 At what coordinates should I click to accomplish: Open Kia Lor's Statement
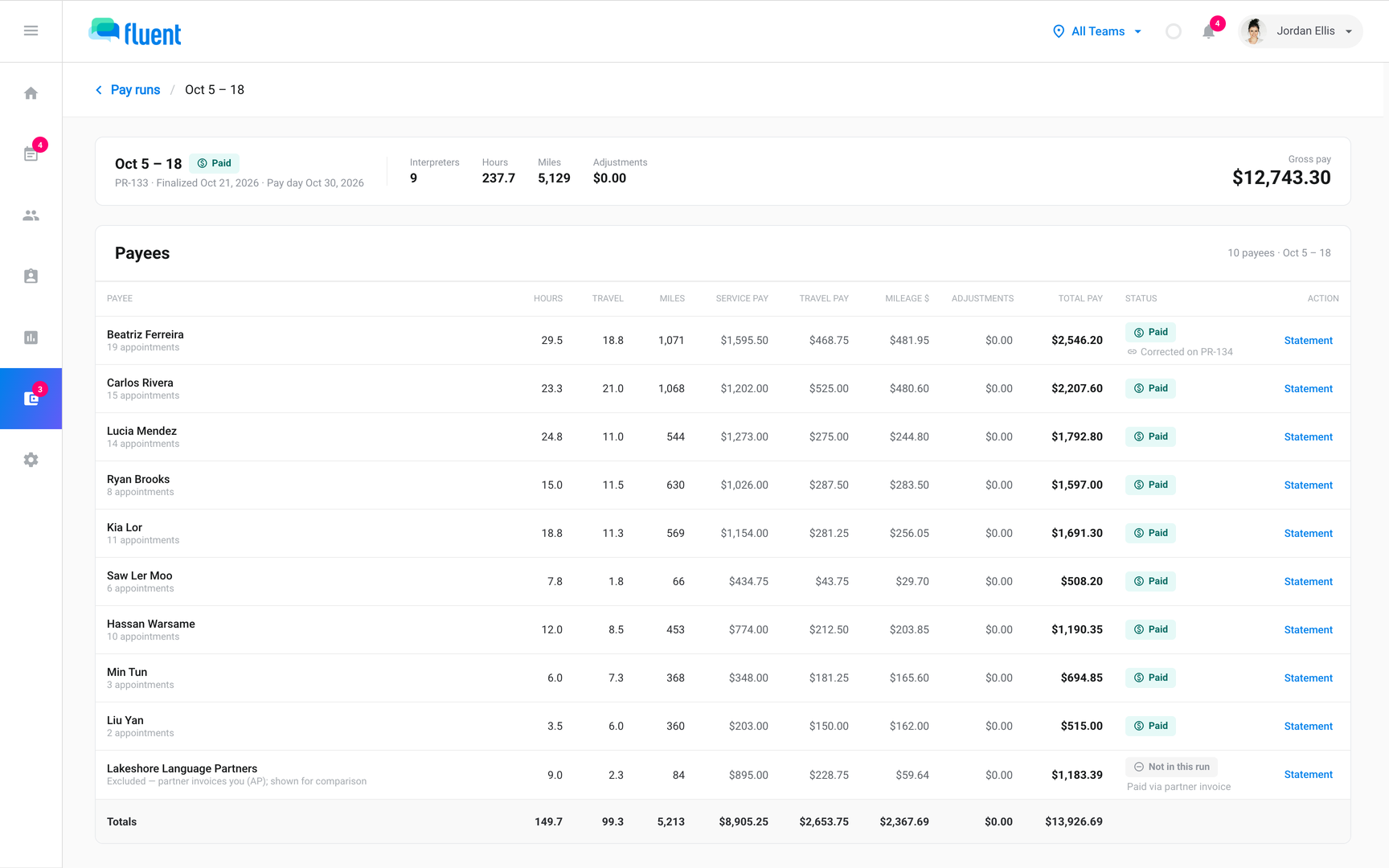point(1308,534)
